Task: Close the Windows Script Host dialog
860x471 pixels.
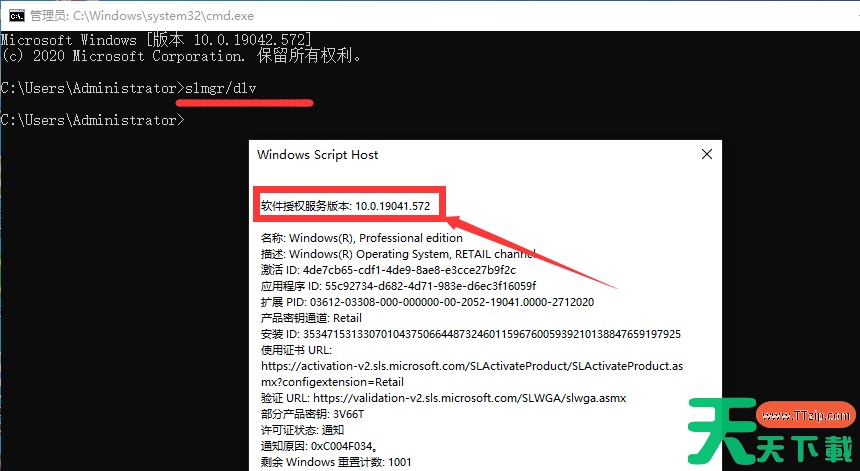Action: click(707, 155)
